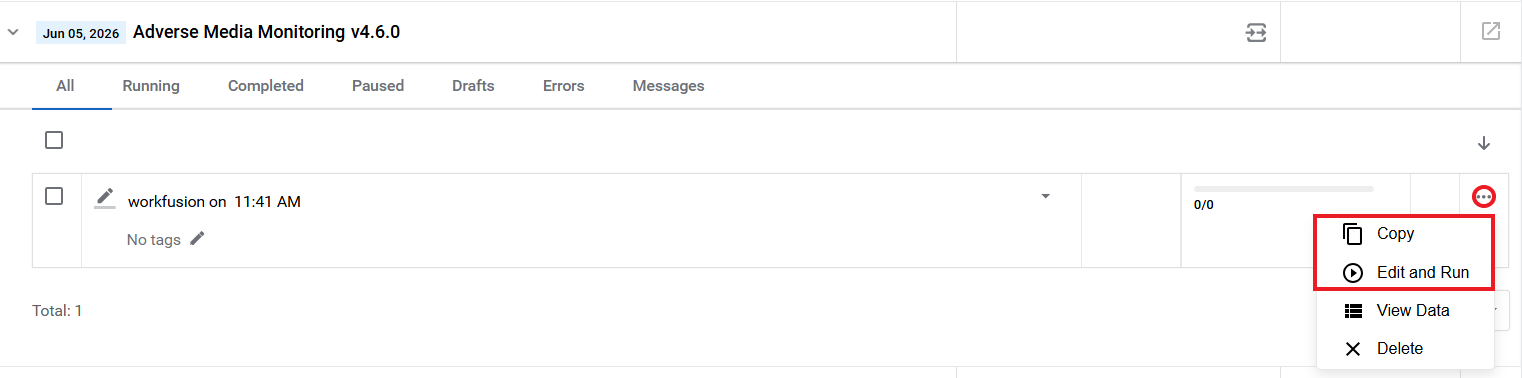Click the View Data list icon
1522x378 pixels.
(x=1353, y=311)
